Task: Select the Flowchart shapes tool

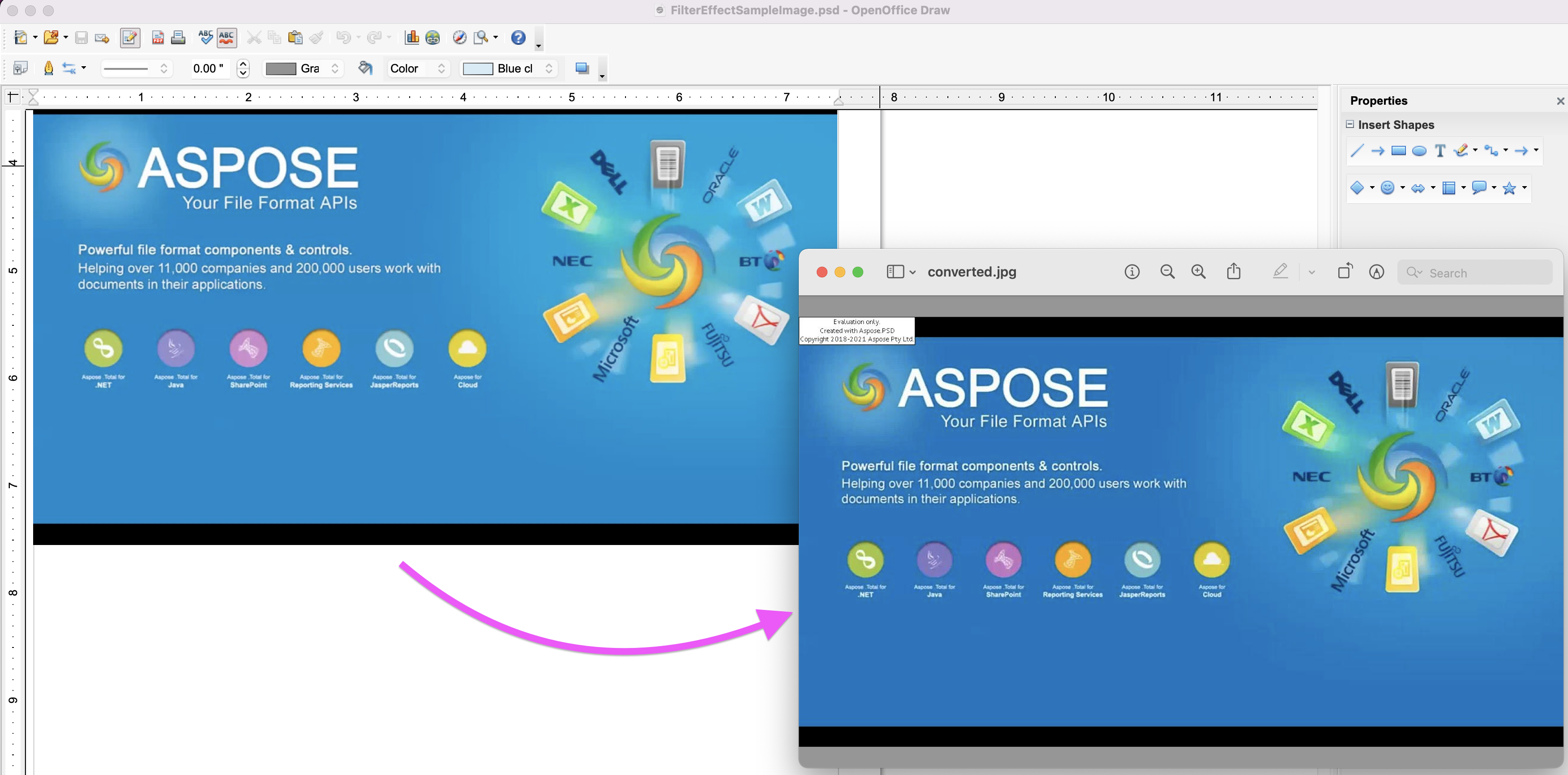Action: point(1449,188)
